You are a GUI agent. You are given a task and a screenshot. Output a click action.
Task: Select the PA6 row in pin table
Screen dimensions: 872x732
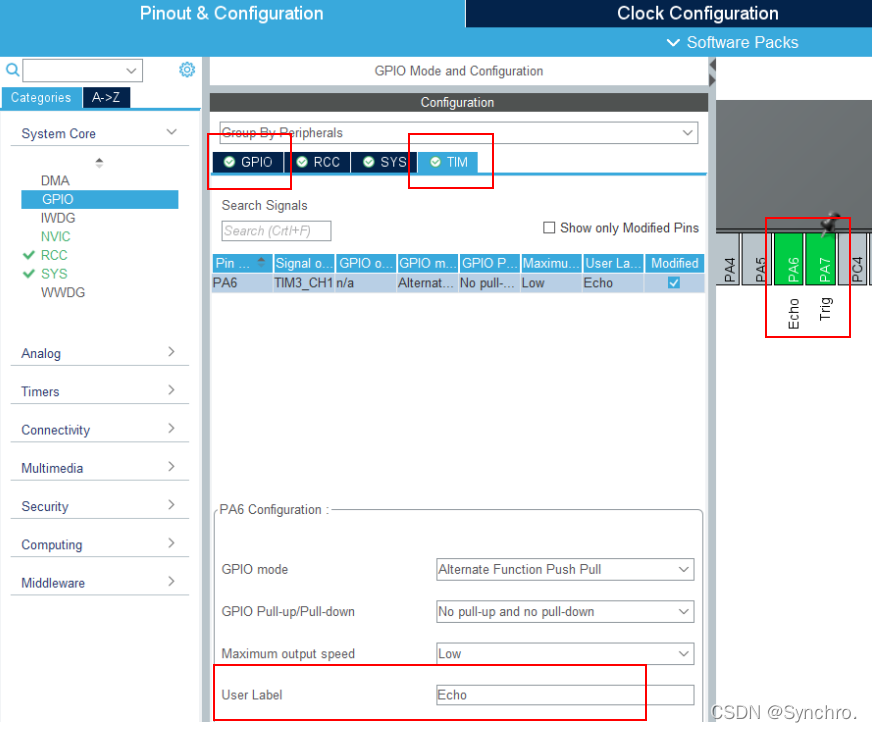[x=458, y=283]
